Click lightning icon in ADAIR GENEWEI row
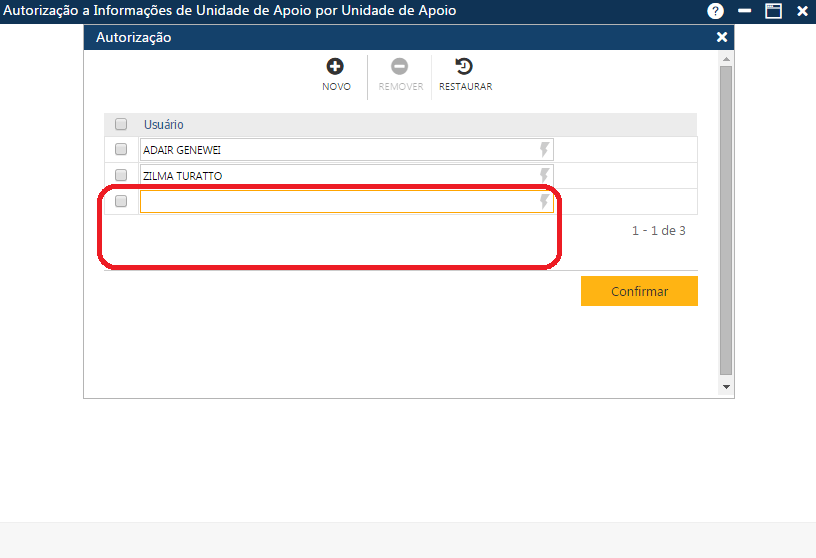This screenshot has height=558, width=816. point(544,150)
